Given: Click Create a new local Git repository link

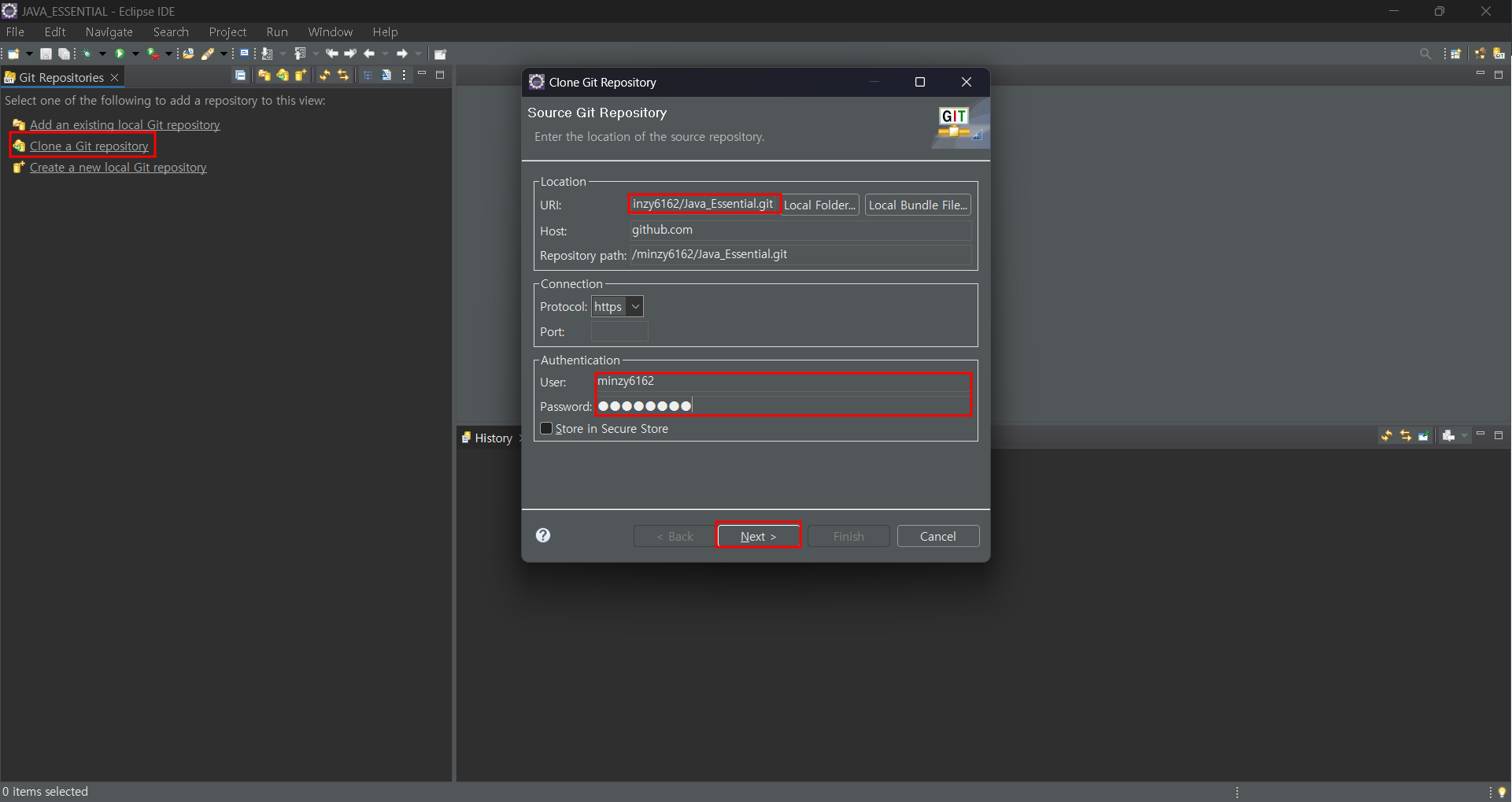Looking at the screenshot, I should tap(118, 167).
